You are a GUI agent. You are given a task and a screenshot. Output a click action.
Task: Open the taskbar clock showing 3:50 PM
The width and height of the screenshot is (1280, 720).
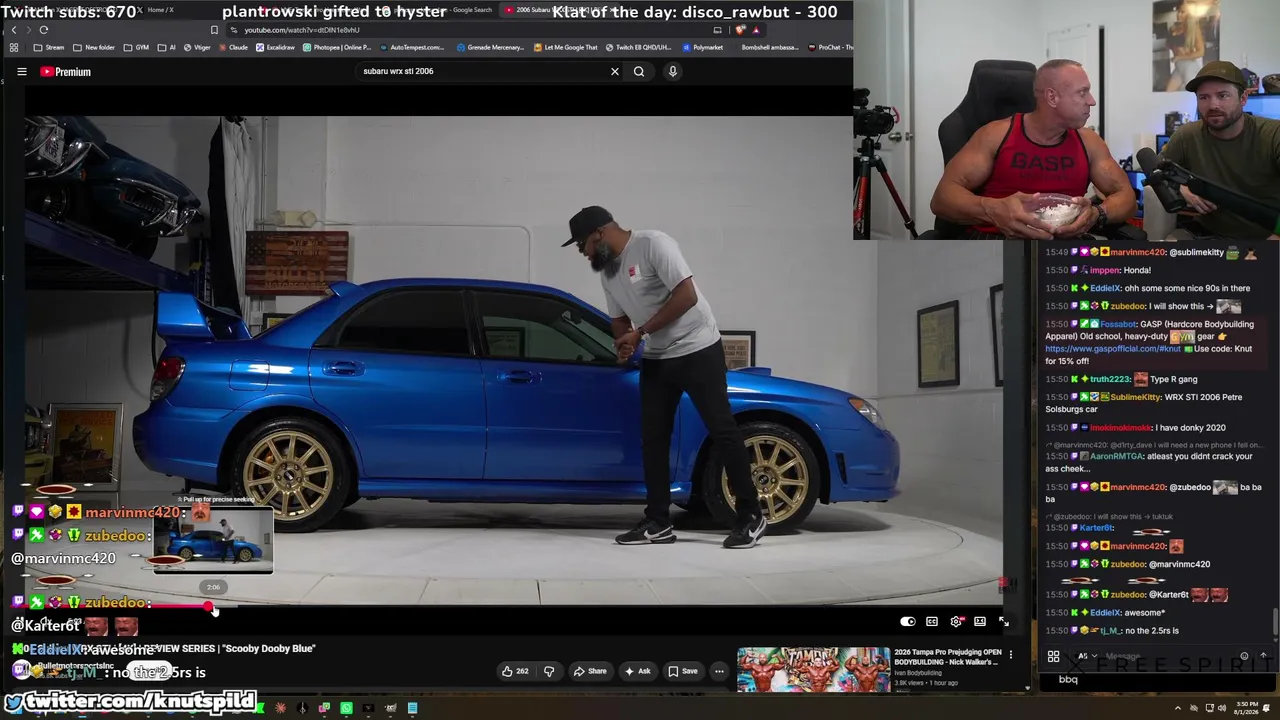click(1246, 709)
